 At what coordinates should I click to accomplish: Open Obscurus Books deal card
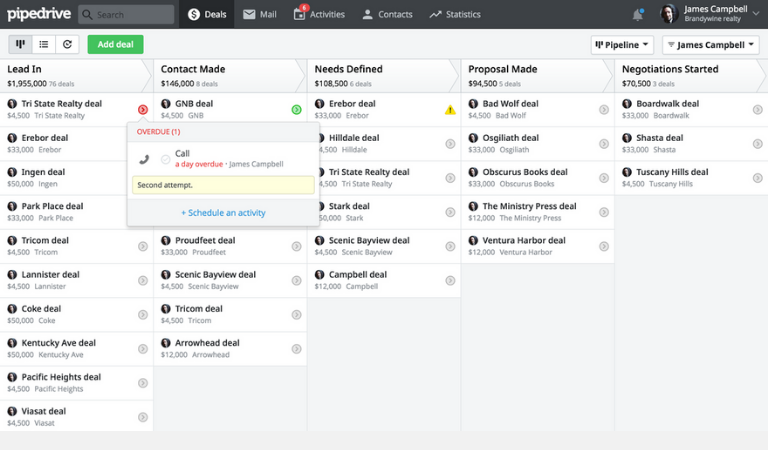537,178
